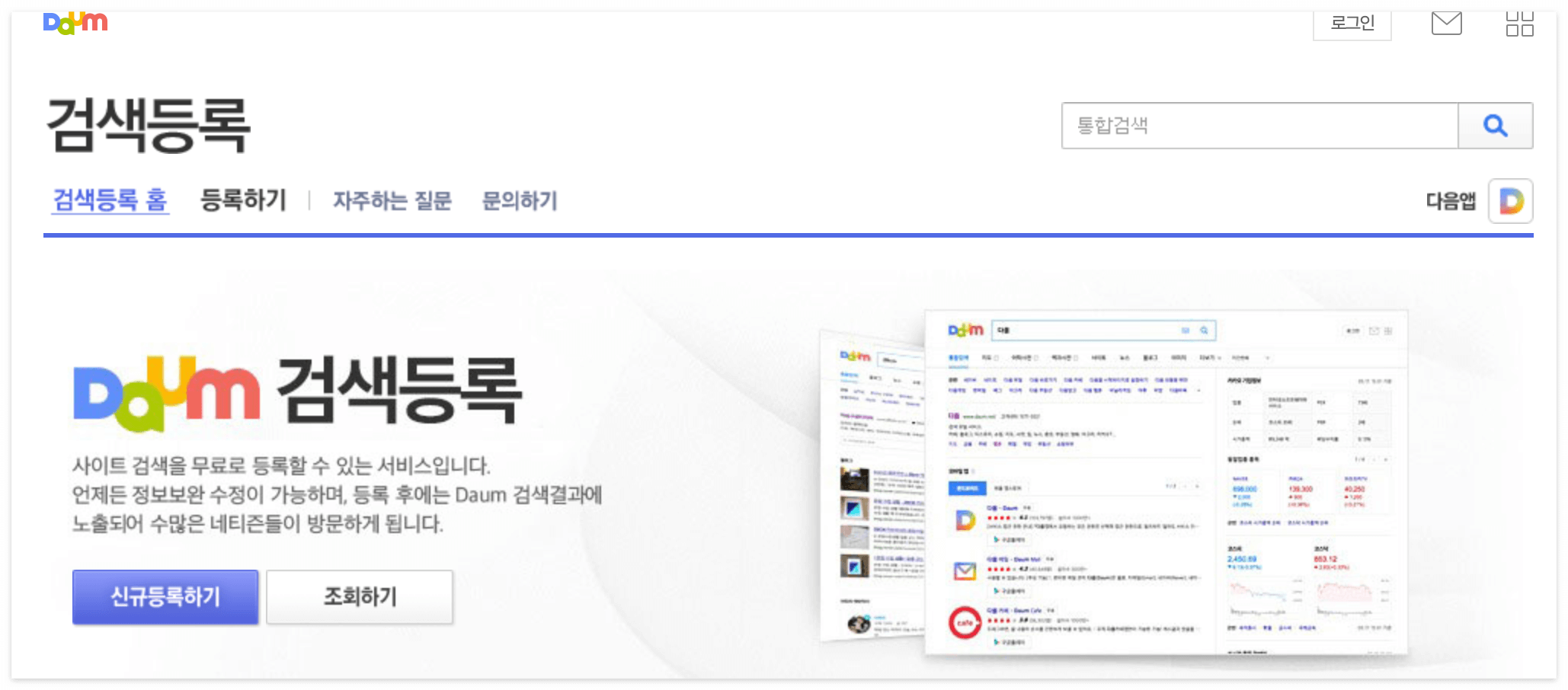Click the 검색등록 page heading
1568x690 pixels.
[x=147, y=126]
